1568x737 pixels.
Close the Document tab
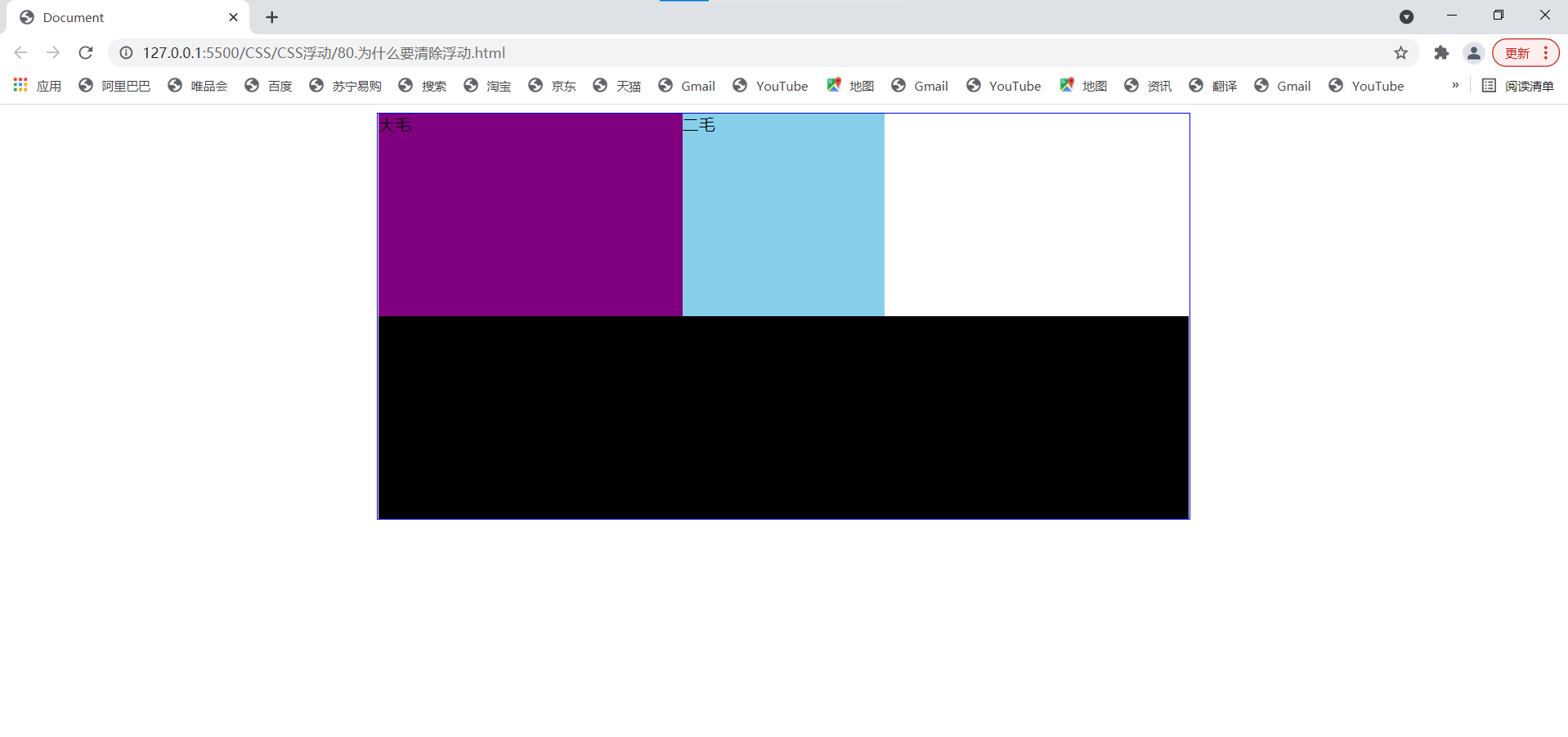coord(233,17)
